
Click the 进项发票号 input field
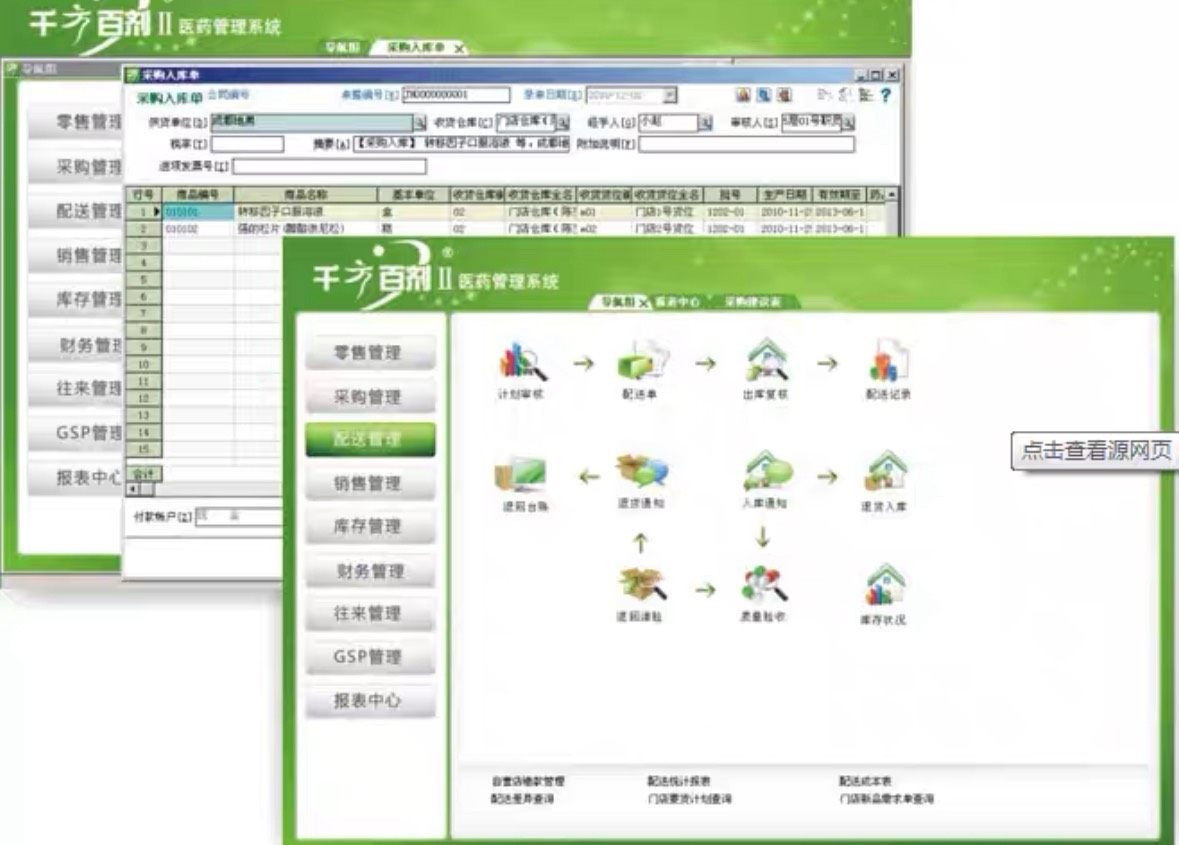[329, 165]
